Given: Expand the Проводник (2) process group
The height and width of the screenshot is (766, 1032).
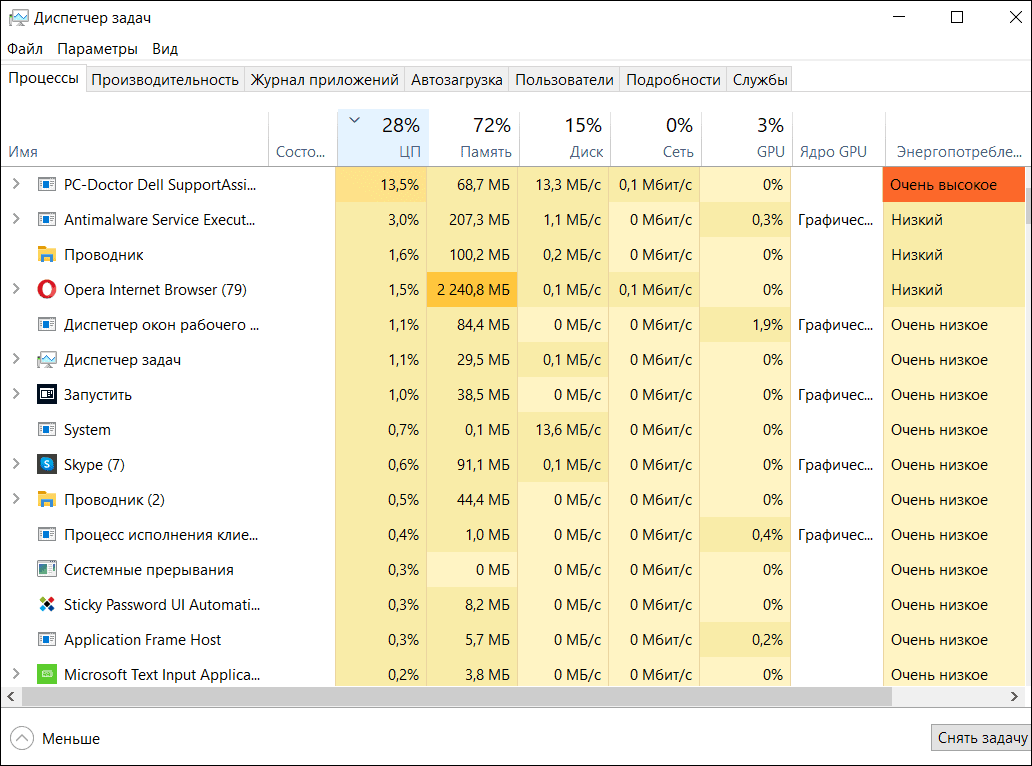Looking at the screenshot, I should pyautogui.click(x=16, y=500).
